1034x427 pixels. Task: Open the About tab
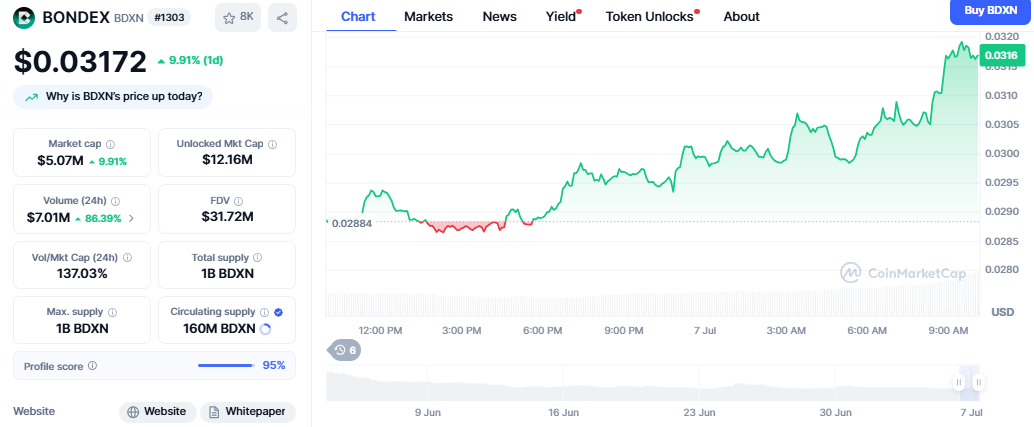coord(741,16)
